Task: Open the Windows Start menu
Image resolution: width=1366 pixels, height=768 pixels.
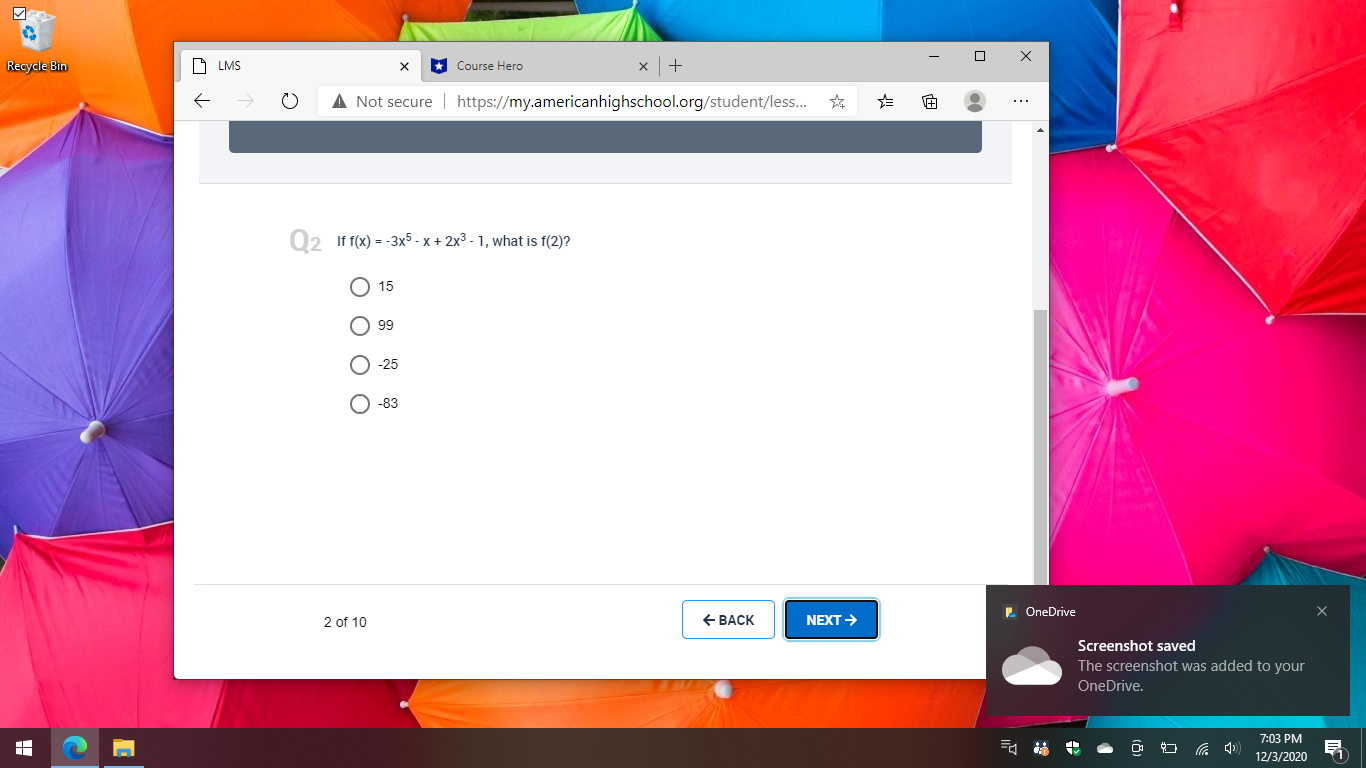Action: pos(22,748)
